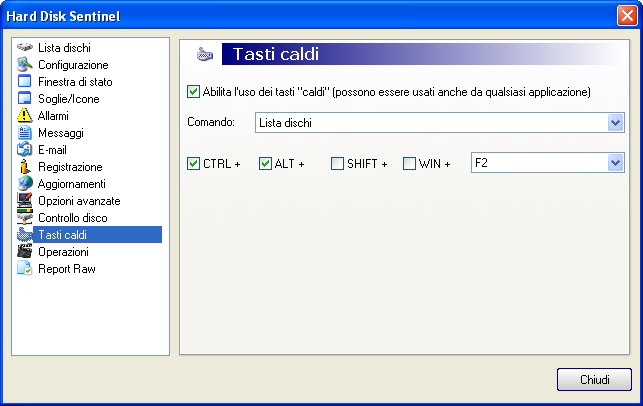Image resolution: width=643 pixels, height=406 pixels.
Task: Disable the use of hot keys checkbox
Action: pyautogui.click(x=193, y=91)
